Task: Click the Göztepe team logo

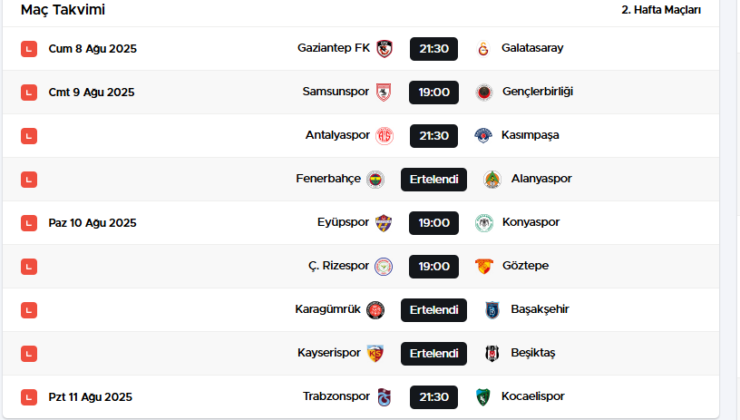Action: coord(484,267)
